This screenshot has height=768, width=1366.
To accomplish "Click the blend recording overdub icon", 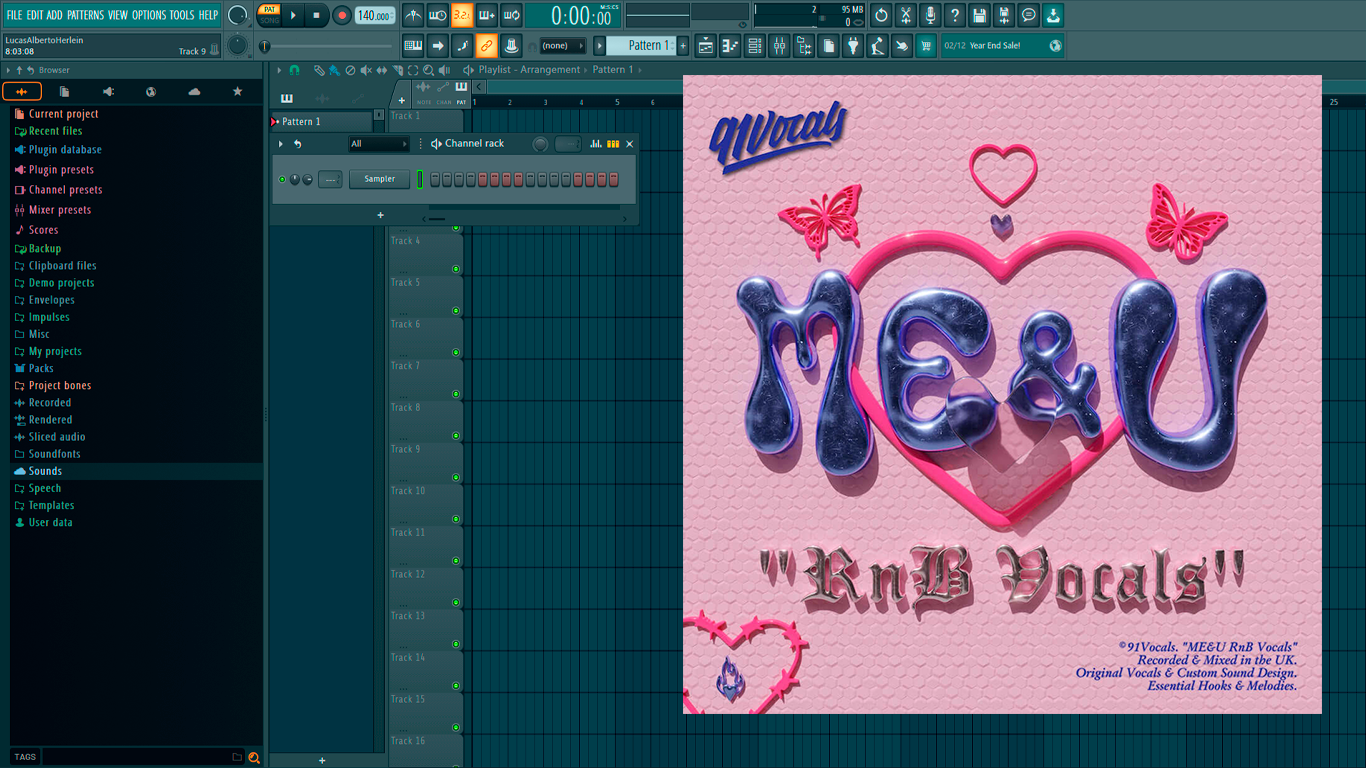I will pyautogui.click(x=487, y=15).
